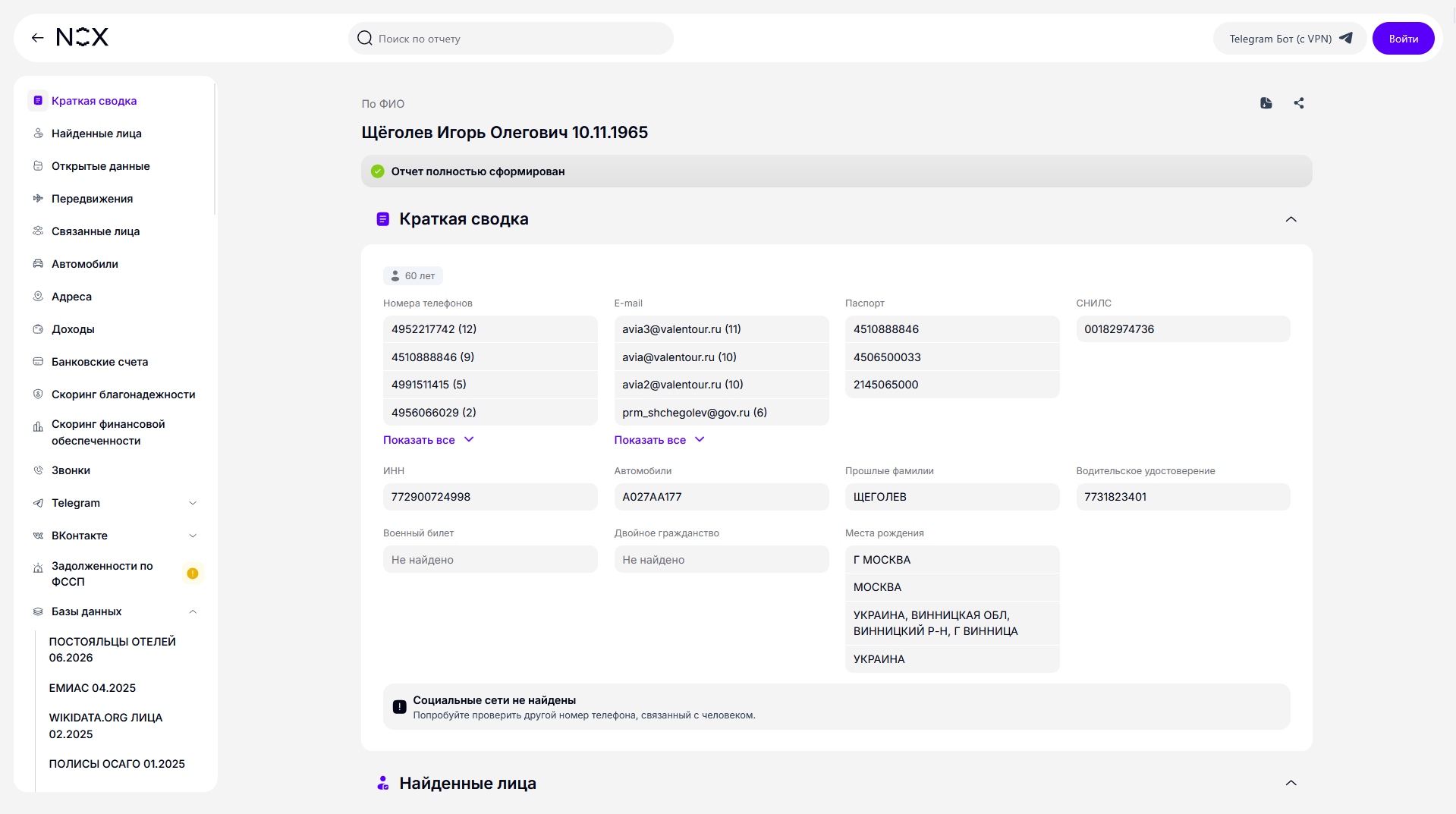Click the Автомобили car icon
Viewport: 1456px width, 814px height.
[x=38, y=264]
